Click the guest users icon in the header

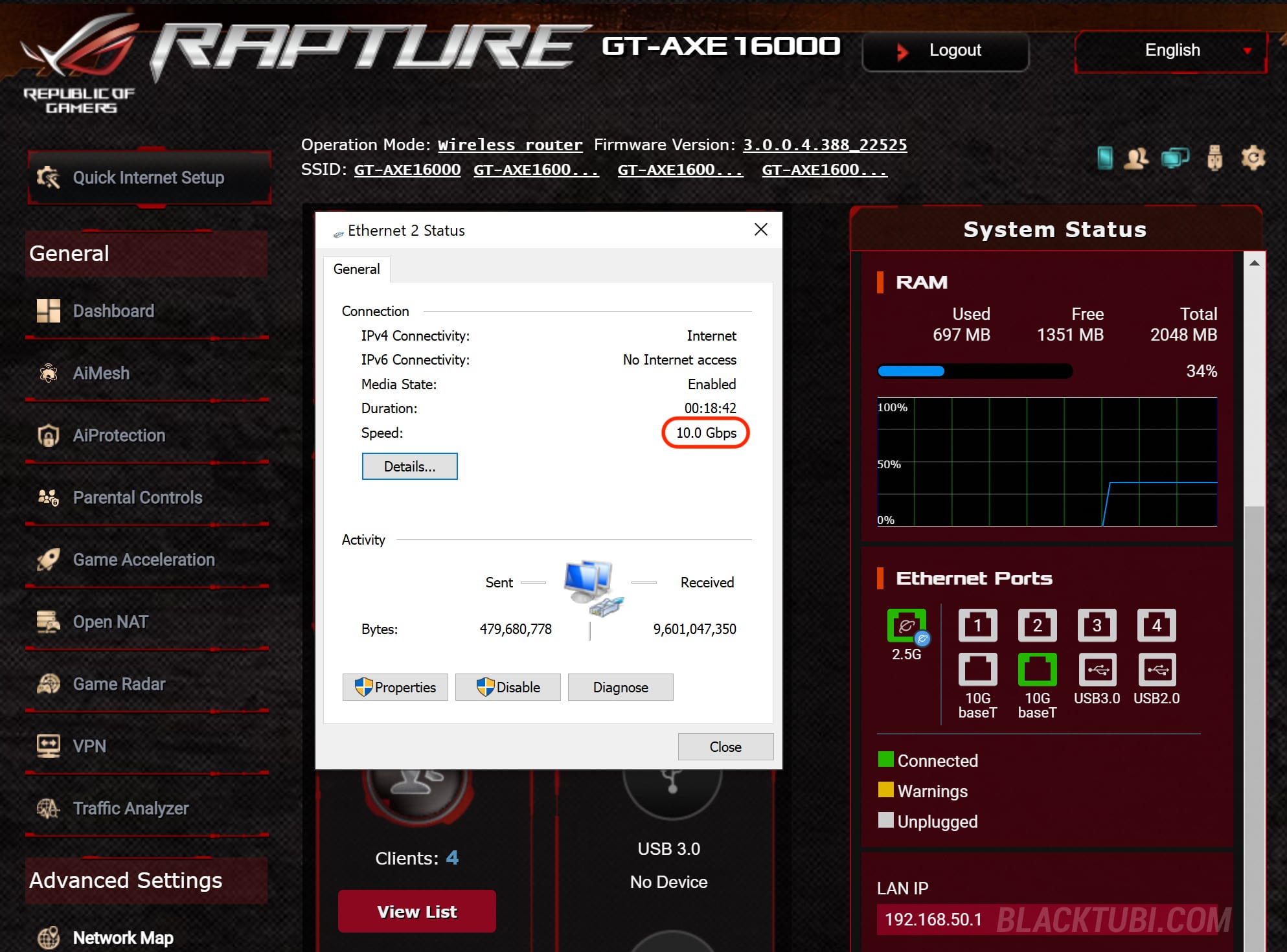1136,158
